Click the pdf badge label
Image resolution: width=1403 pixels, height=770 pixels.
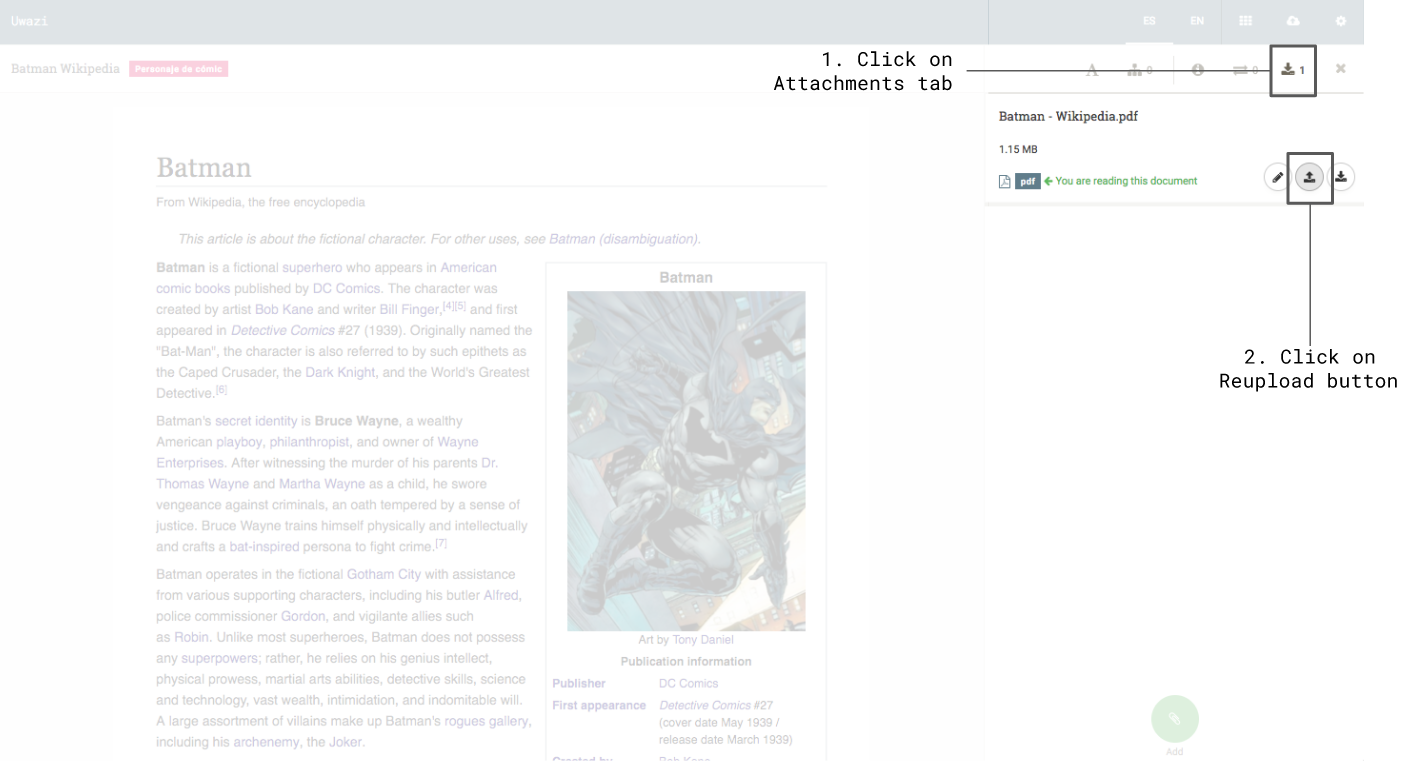pyautogui.click(x=1028, y=181)
